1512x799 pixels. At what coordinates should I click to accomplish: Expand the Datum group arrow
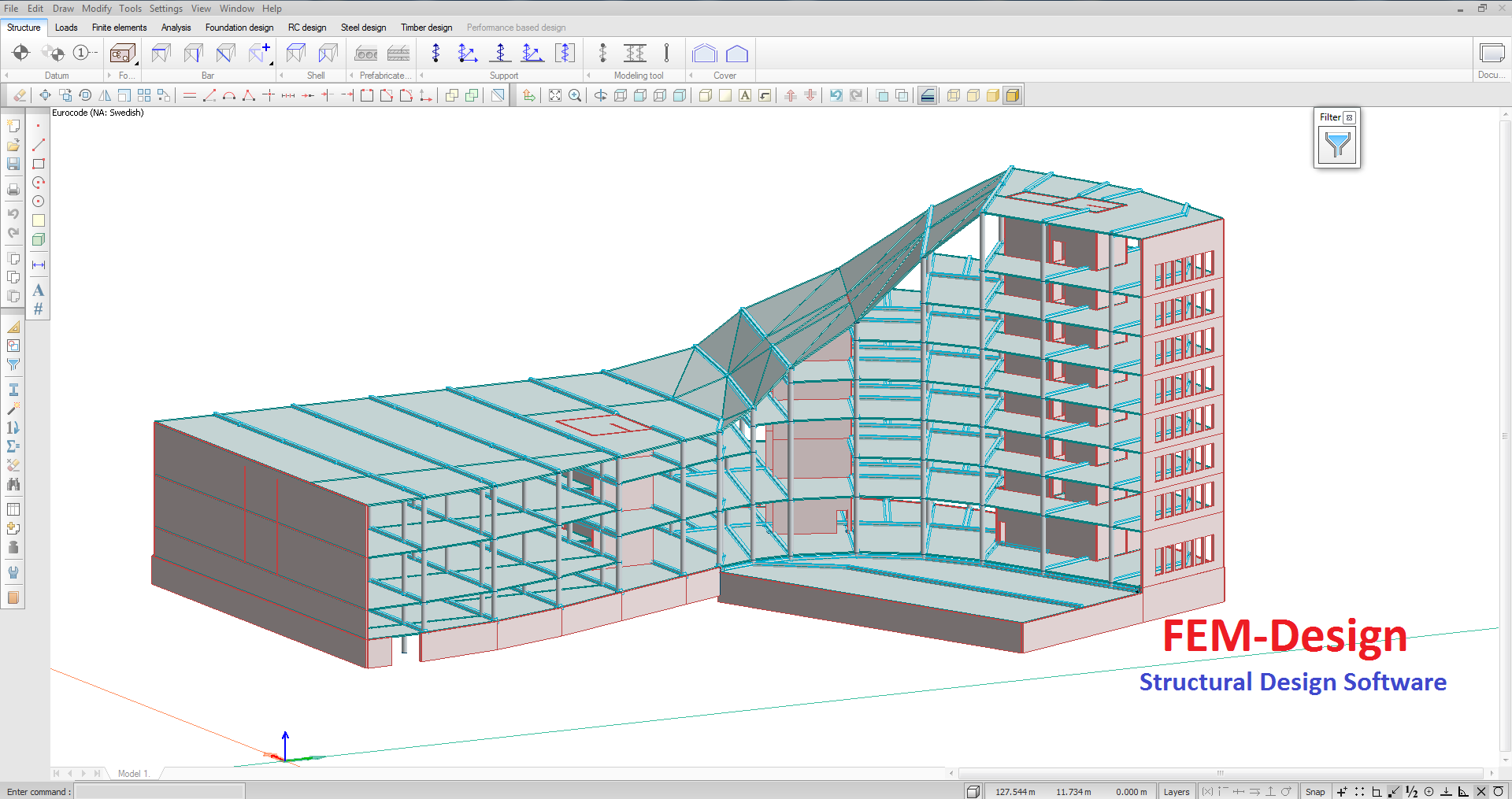(6, 76)
